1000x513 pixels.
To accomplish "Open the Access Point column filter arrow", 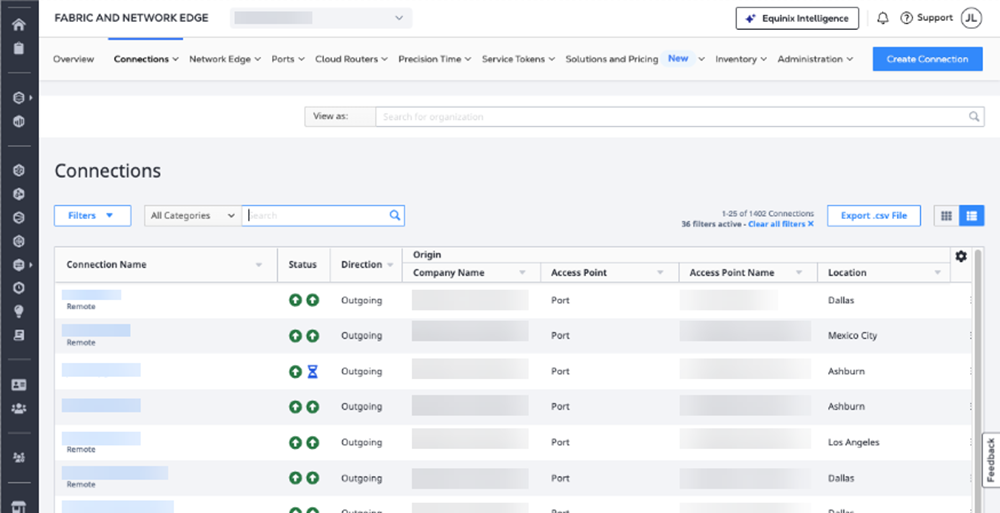I will click(x=661, y=272).
